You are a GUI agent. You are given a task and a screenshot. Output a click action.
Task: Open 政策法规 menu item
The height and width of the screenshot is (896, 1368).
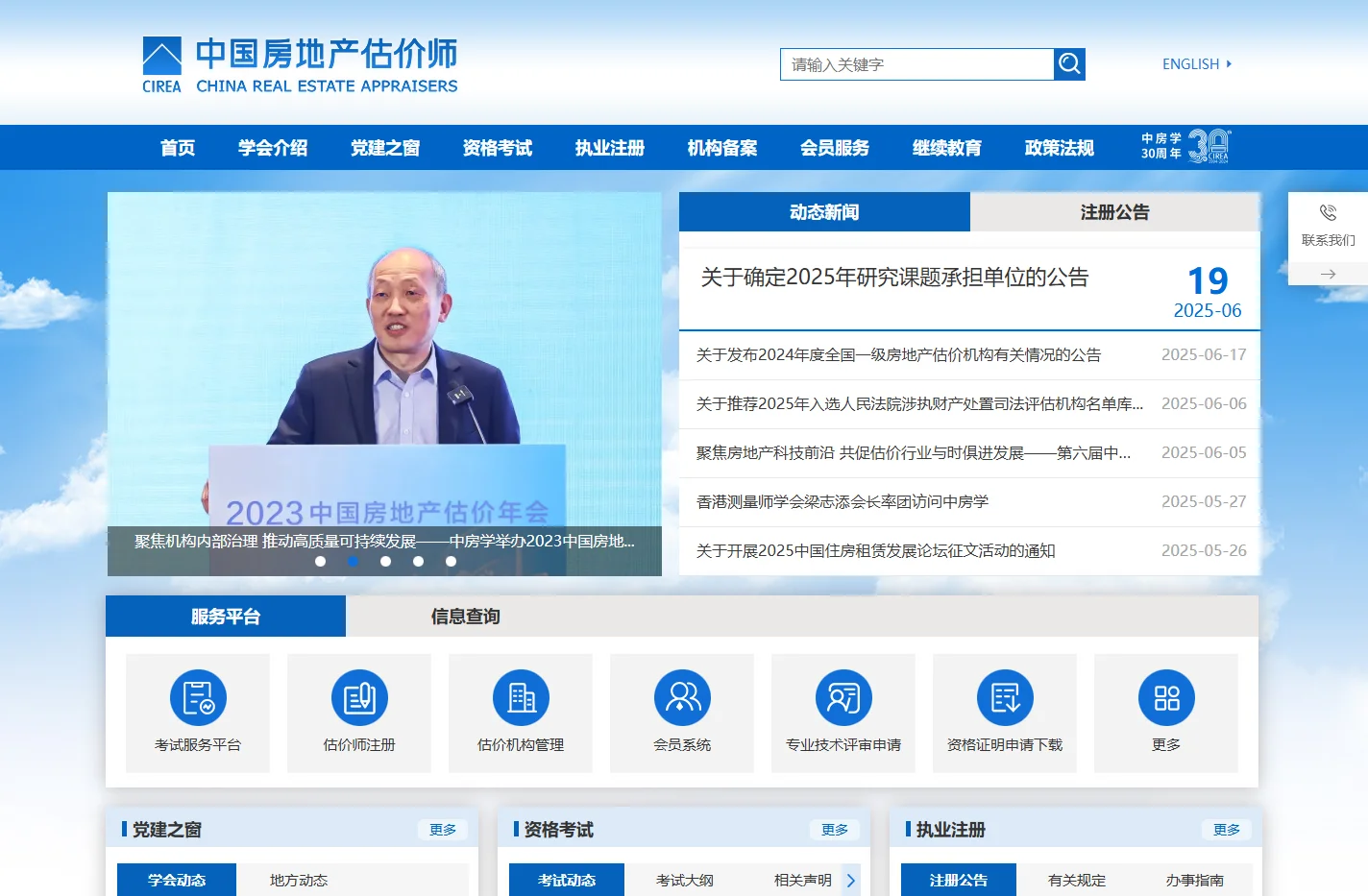point(1060,148)
